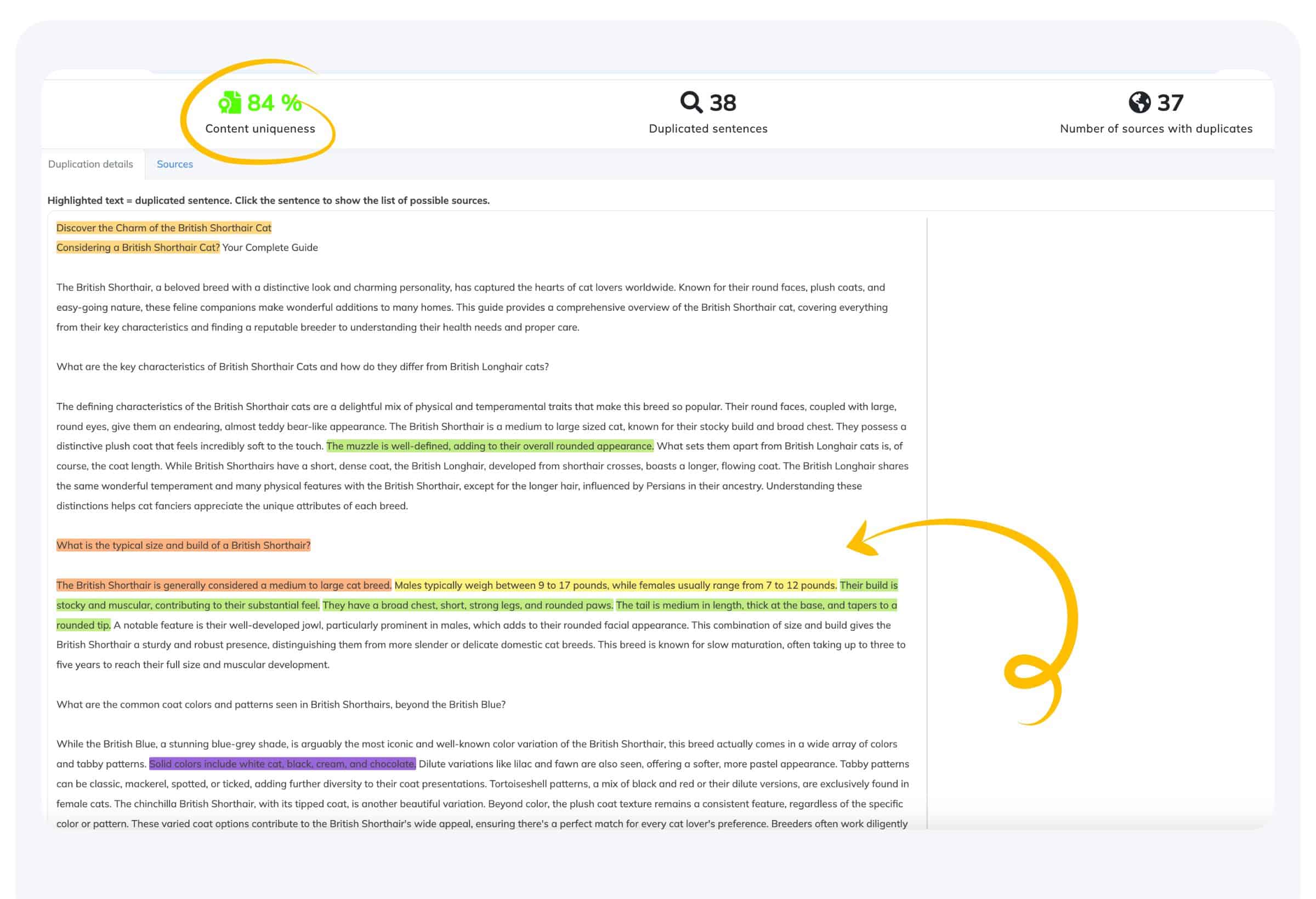
Task: Click green highlighted 'The muzzle is well-defined' sentence
Action: pos(490,446)
